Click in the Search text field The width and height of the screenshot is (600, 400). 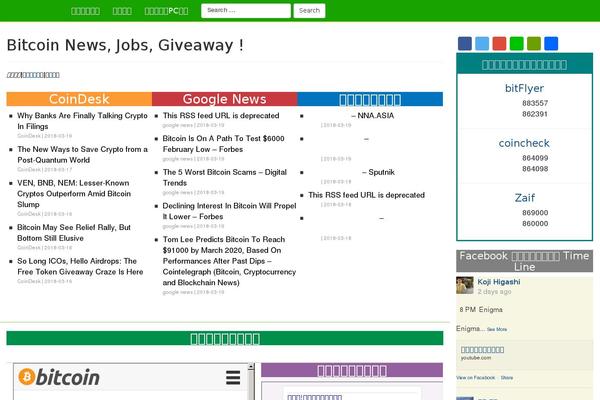(x=246, y=11)
